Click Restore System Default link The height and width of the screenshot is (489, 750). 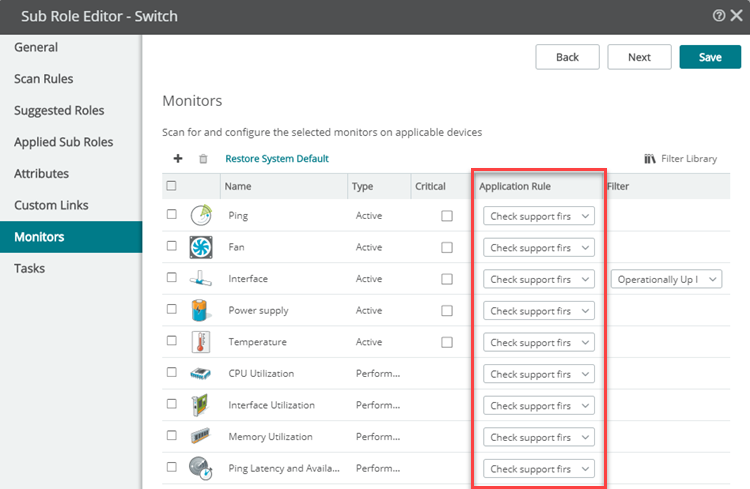[x=277, y=158]
